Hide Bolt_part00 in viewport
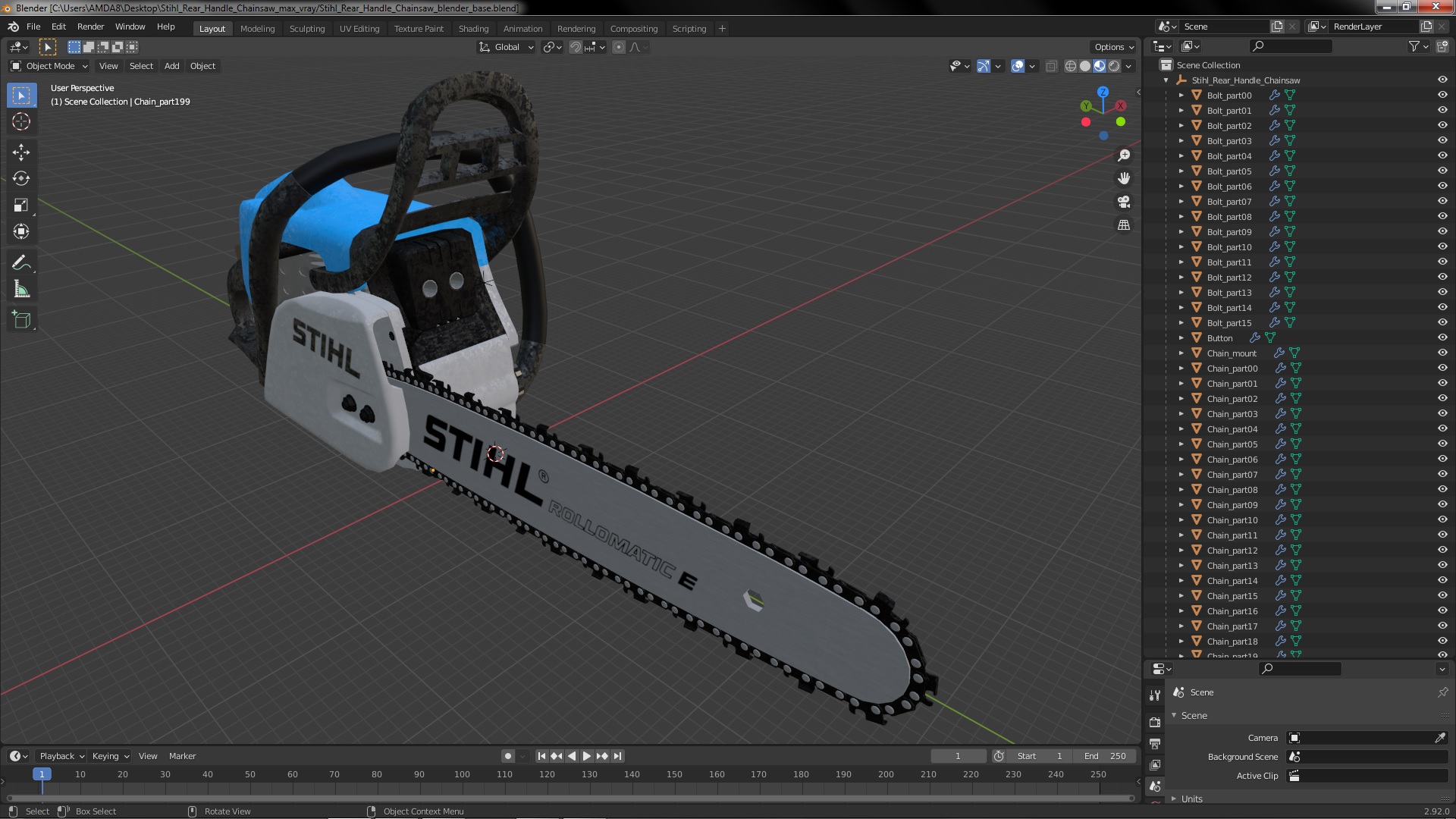Image resolution: width=1456 pixels, height=819 pixels. [1442, 96]
